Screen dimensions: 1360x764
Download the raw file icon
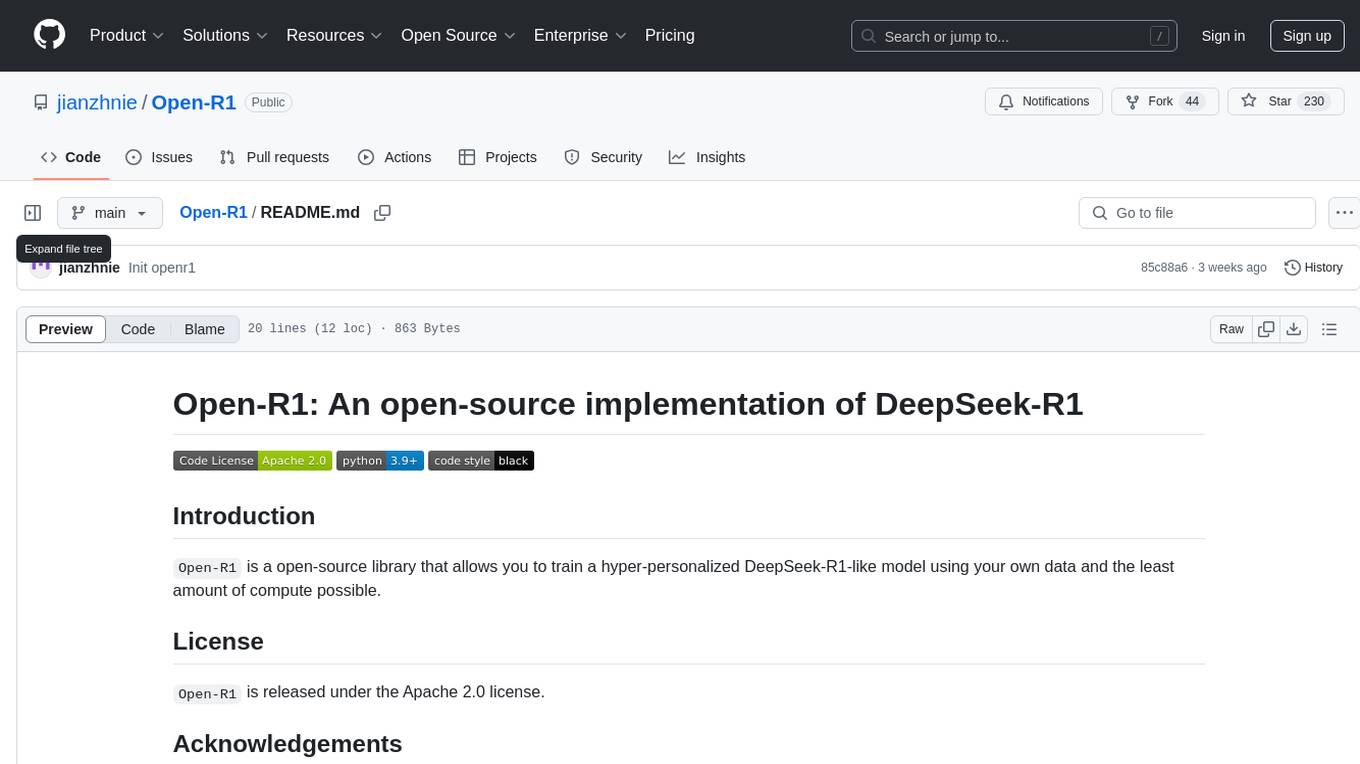pos(1293,329)
